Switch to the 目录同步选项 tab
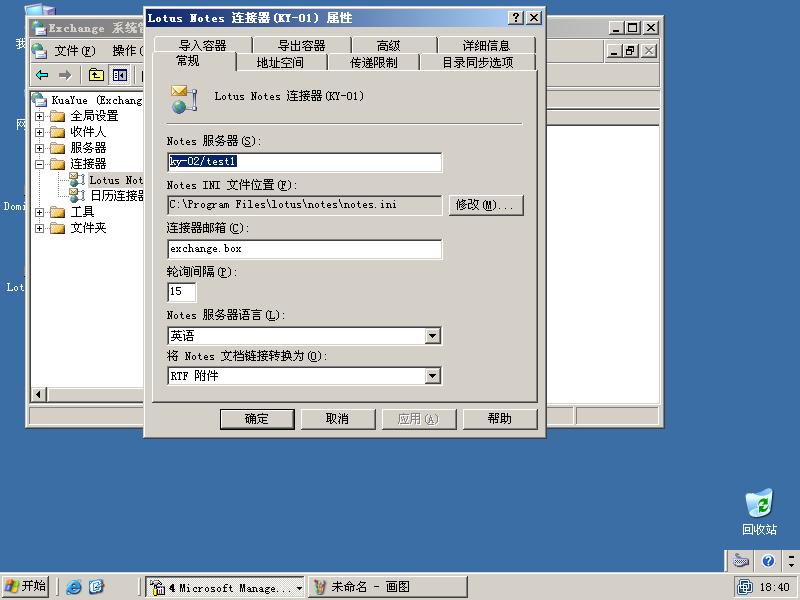Viewport: 800px width, 600px height. click(478, 62)
